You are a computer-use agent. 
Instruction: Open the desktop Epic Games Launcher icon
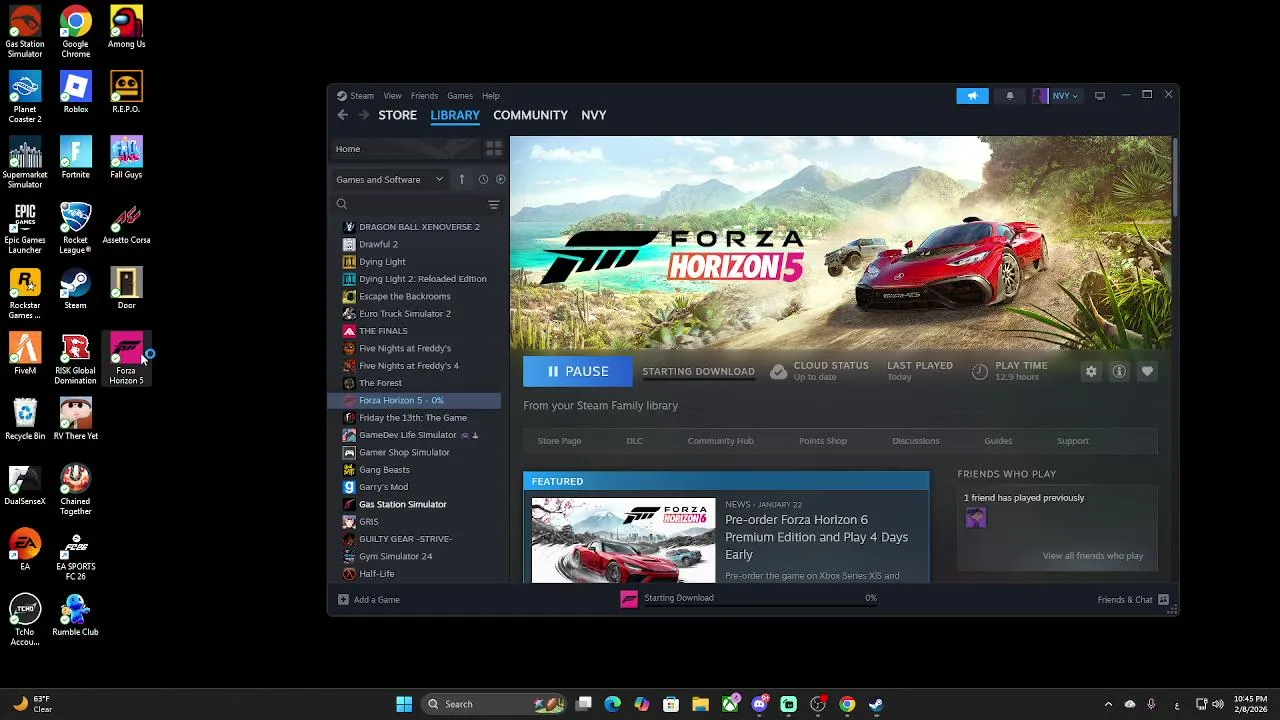point(25,228)
